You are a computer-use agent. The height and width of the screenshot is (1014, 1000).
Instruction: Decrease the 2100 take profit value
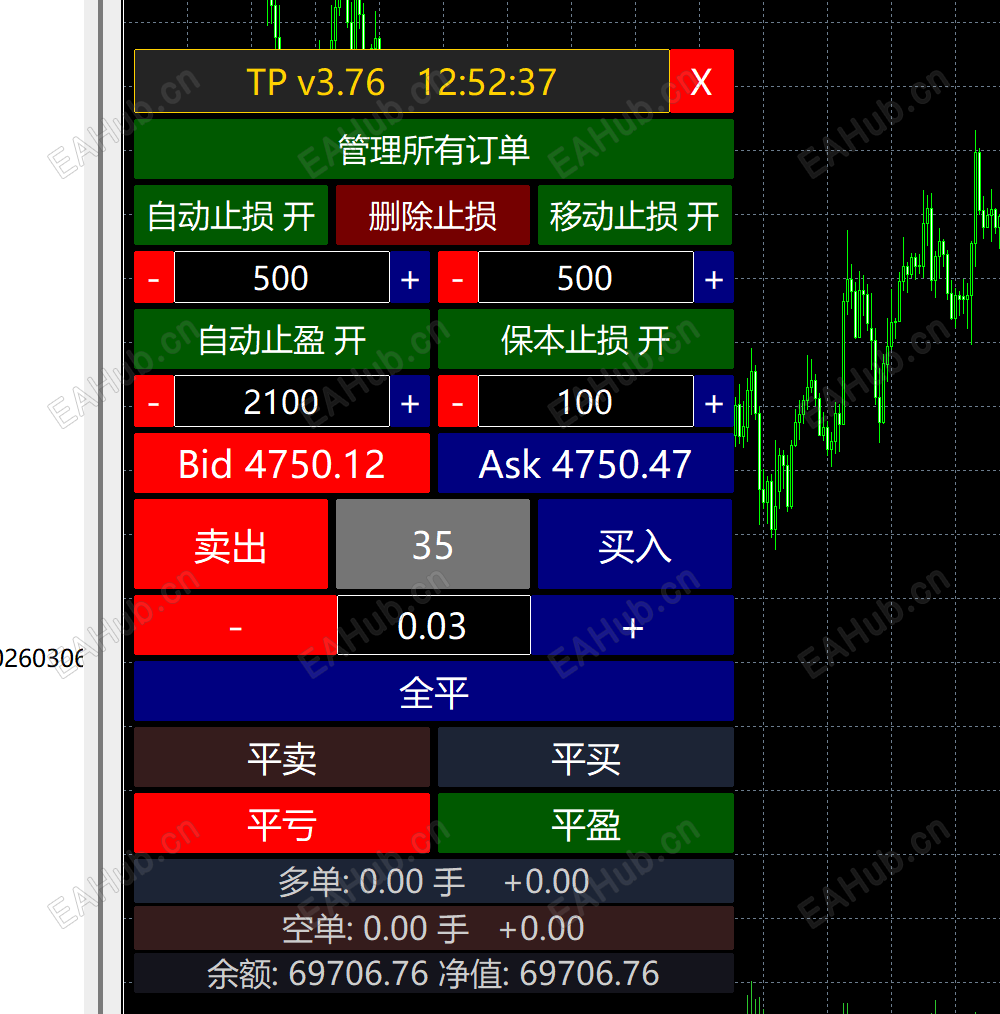(x=153, y=401)
